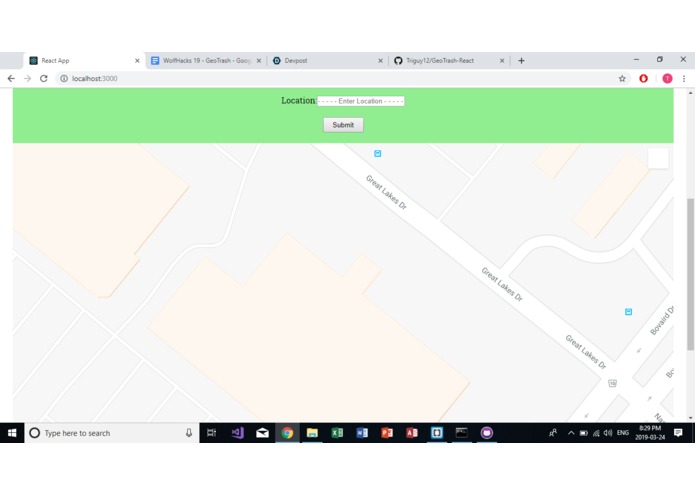Open the command prompt from the taskbar
The width and height of the screenshot is (695, 494).
point(461,433)
